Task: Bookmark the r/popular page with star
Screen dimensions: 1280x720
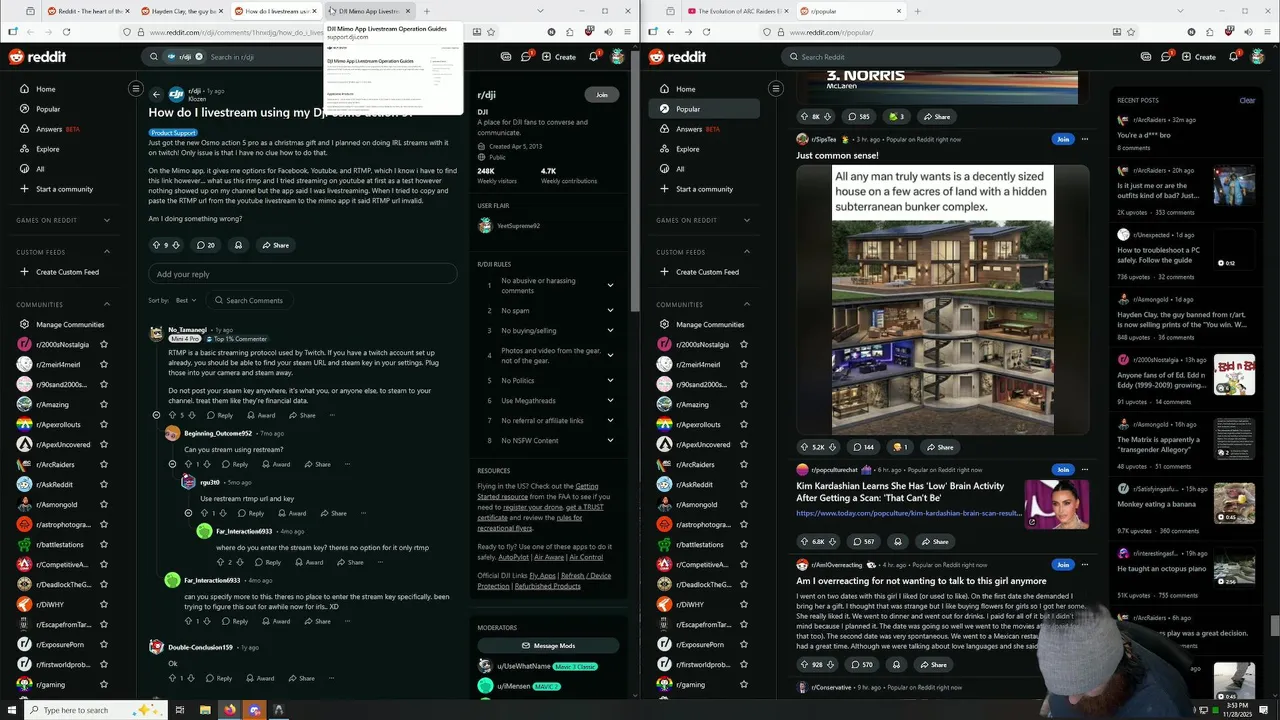Action: coord(1131,32)
